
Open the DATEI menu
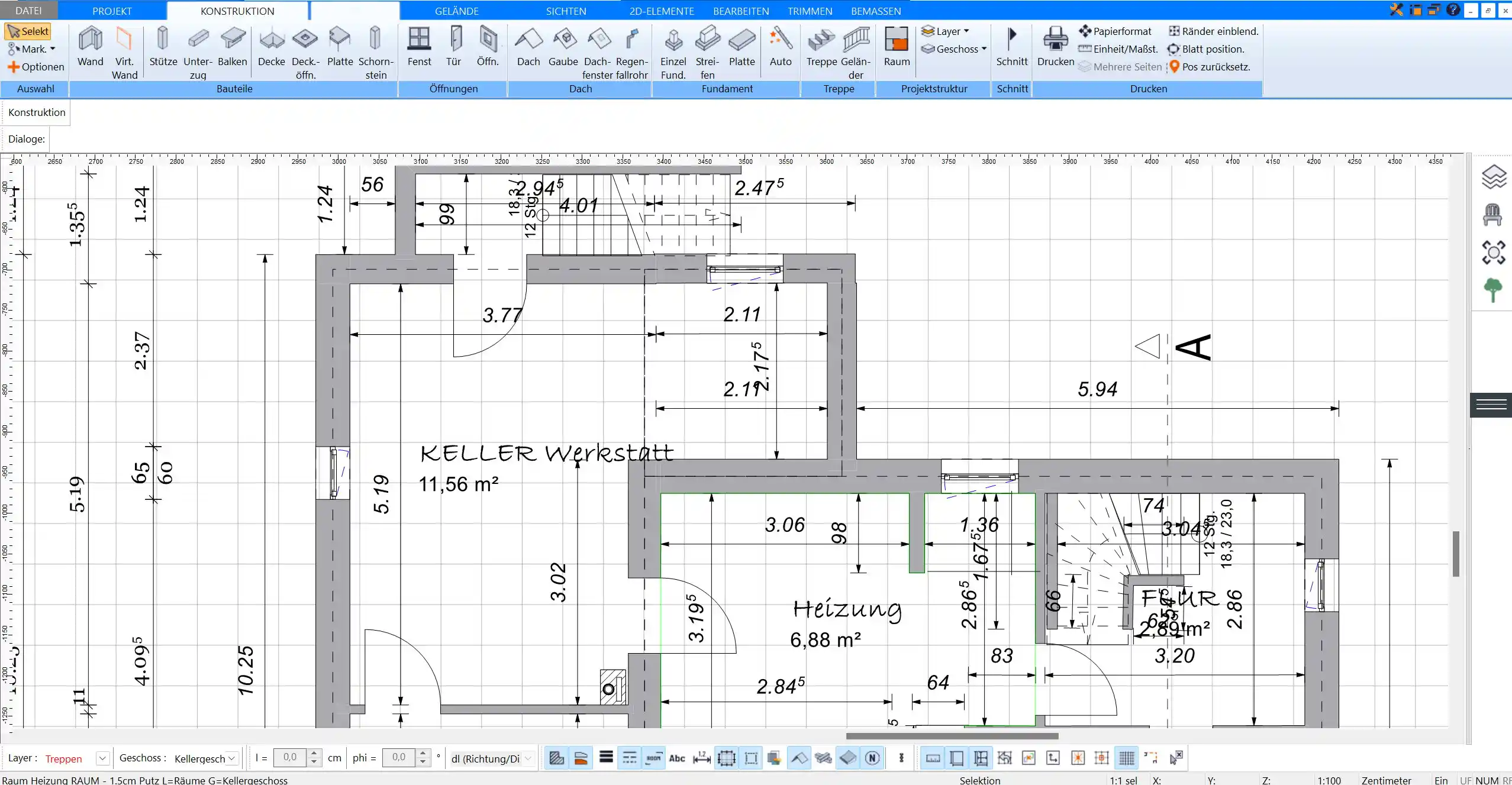[x=28, y=11]
